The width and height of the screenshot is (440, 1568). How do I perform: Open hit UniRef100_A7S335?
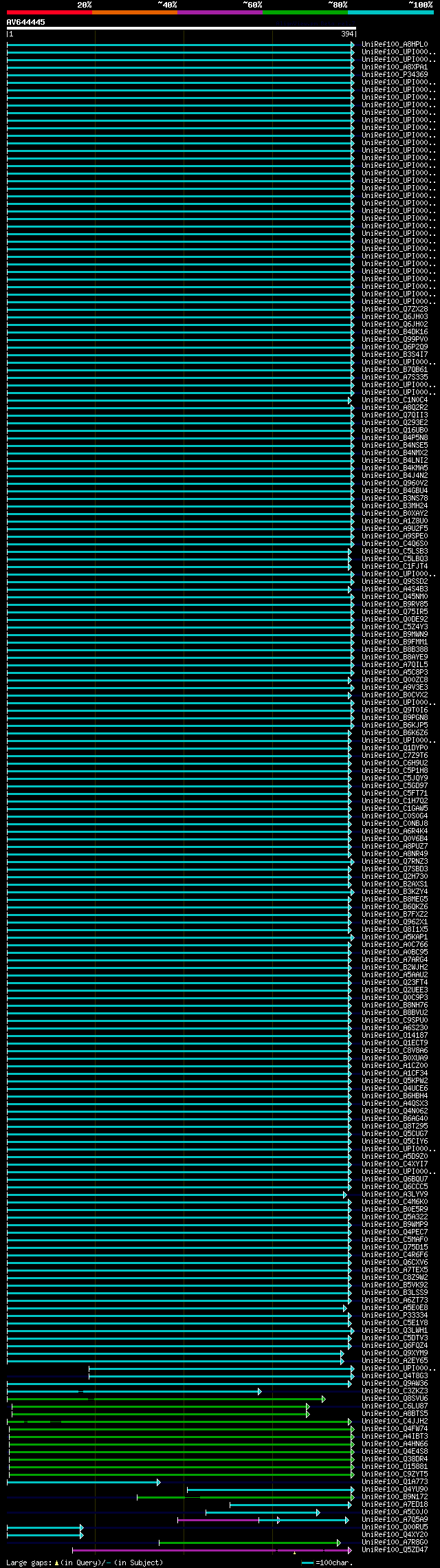pyautogui.click(x=395, y=378)
